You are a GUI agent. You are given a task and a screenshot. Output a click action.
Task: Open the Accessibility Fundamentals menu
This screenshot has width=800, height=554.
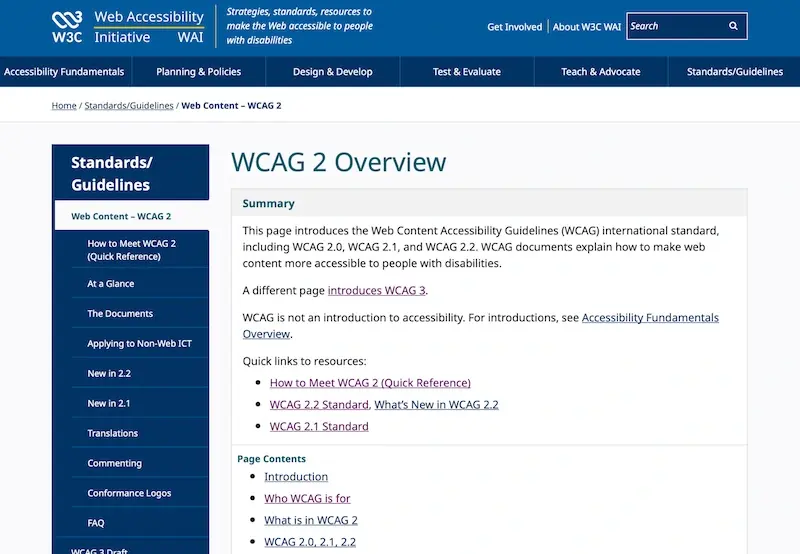tap(64, 72)
